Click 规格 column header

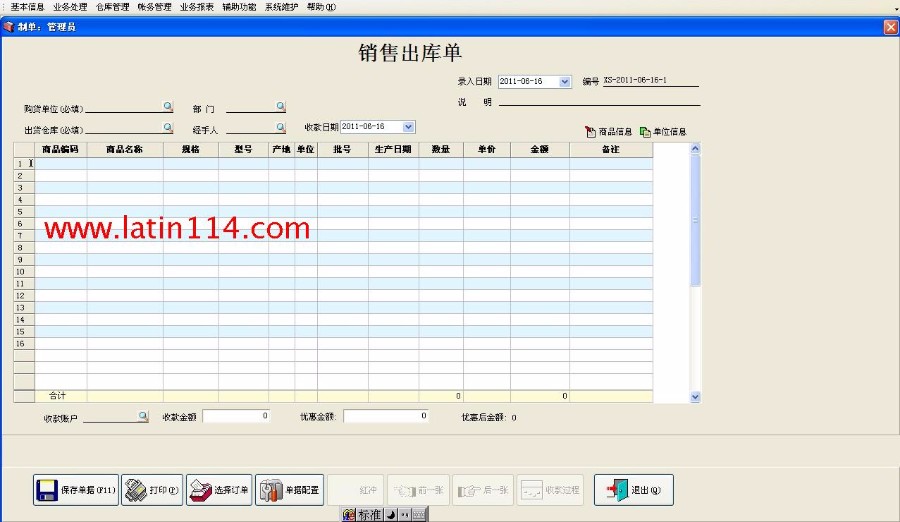tap(191, 149)
